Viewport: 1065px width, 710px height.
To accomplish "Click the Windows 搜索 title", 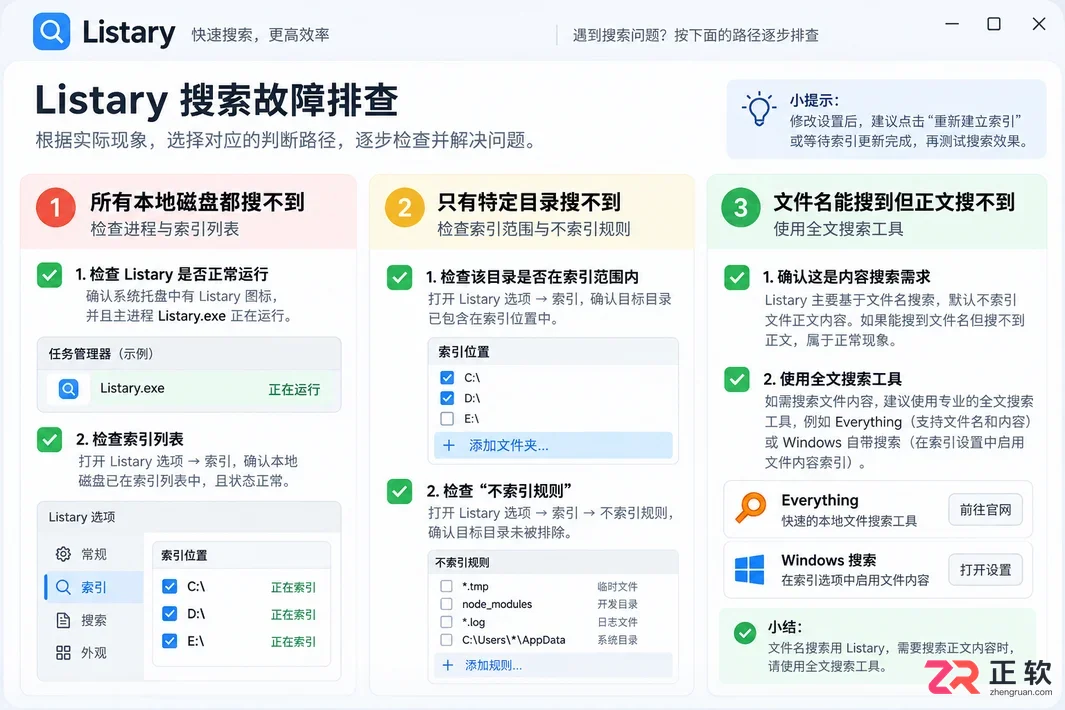I will tap(829, 561).
